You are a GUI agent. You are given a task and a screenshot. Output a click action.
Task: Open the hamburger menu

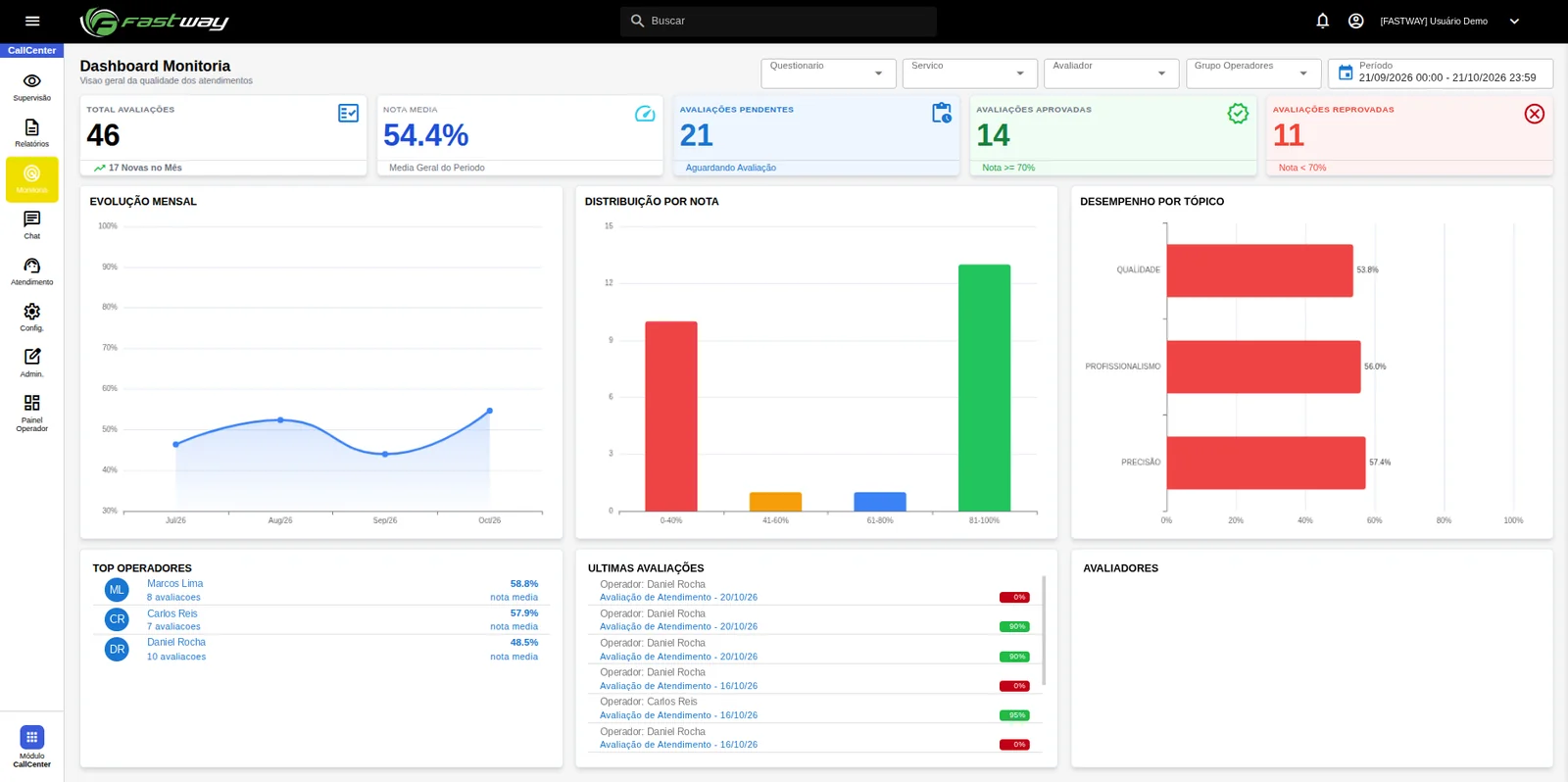(32, 21)
